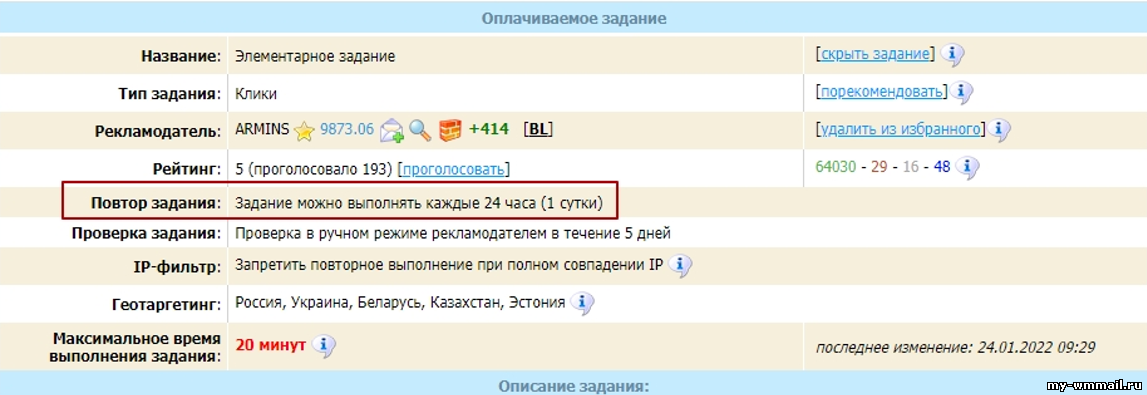This screenshot has height=395, width=1147.
Task: Open info bubble beside rating statistics 64030
Action: [x=967, y=168]
